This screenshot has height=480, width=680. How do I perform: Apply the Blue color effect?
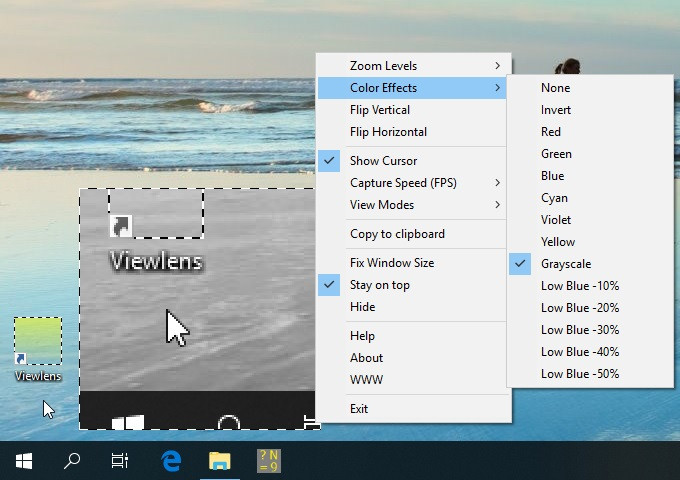click(x=590, y=176)
